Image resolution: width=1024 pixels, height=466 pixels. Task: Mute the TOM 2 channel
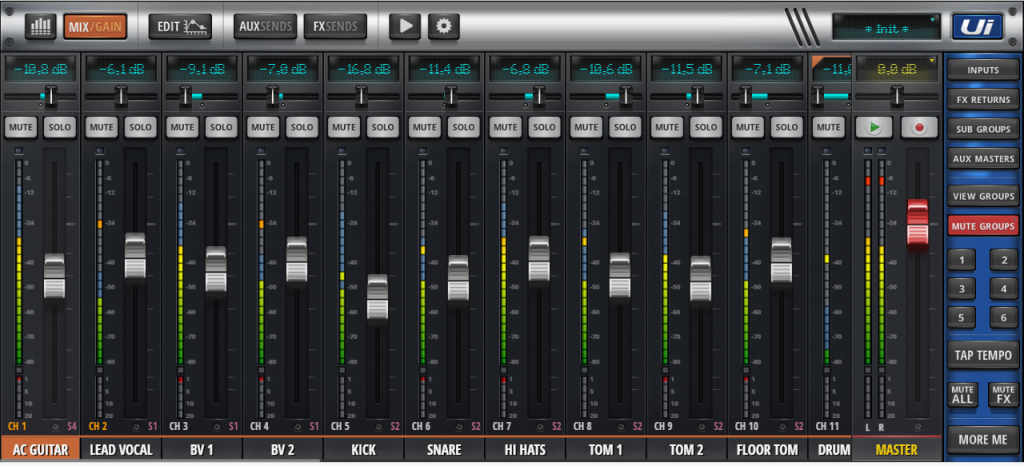coord(667,127)
